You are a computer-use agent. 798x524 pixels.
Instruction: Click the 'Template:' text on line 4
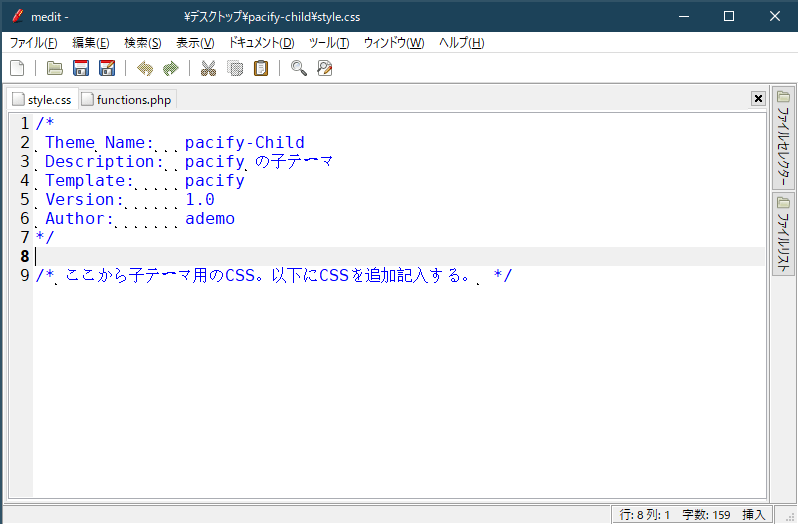(x=89, y=180)
